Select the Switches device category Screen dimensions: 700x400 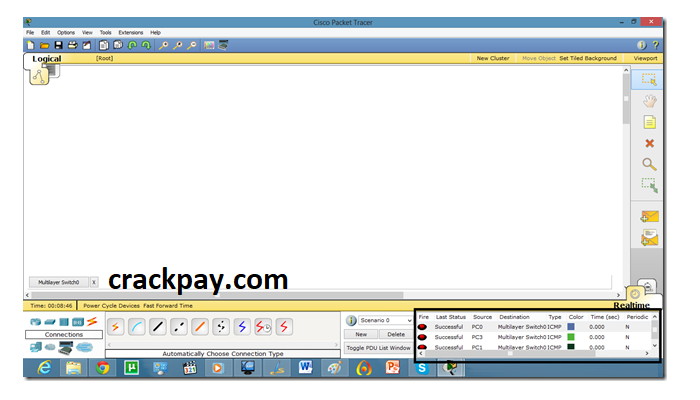click(x=50, y=322)
